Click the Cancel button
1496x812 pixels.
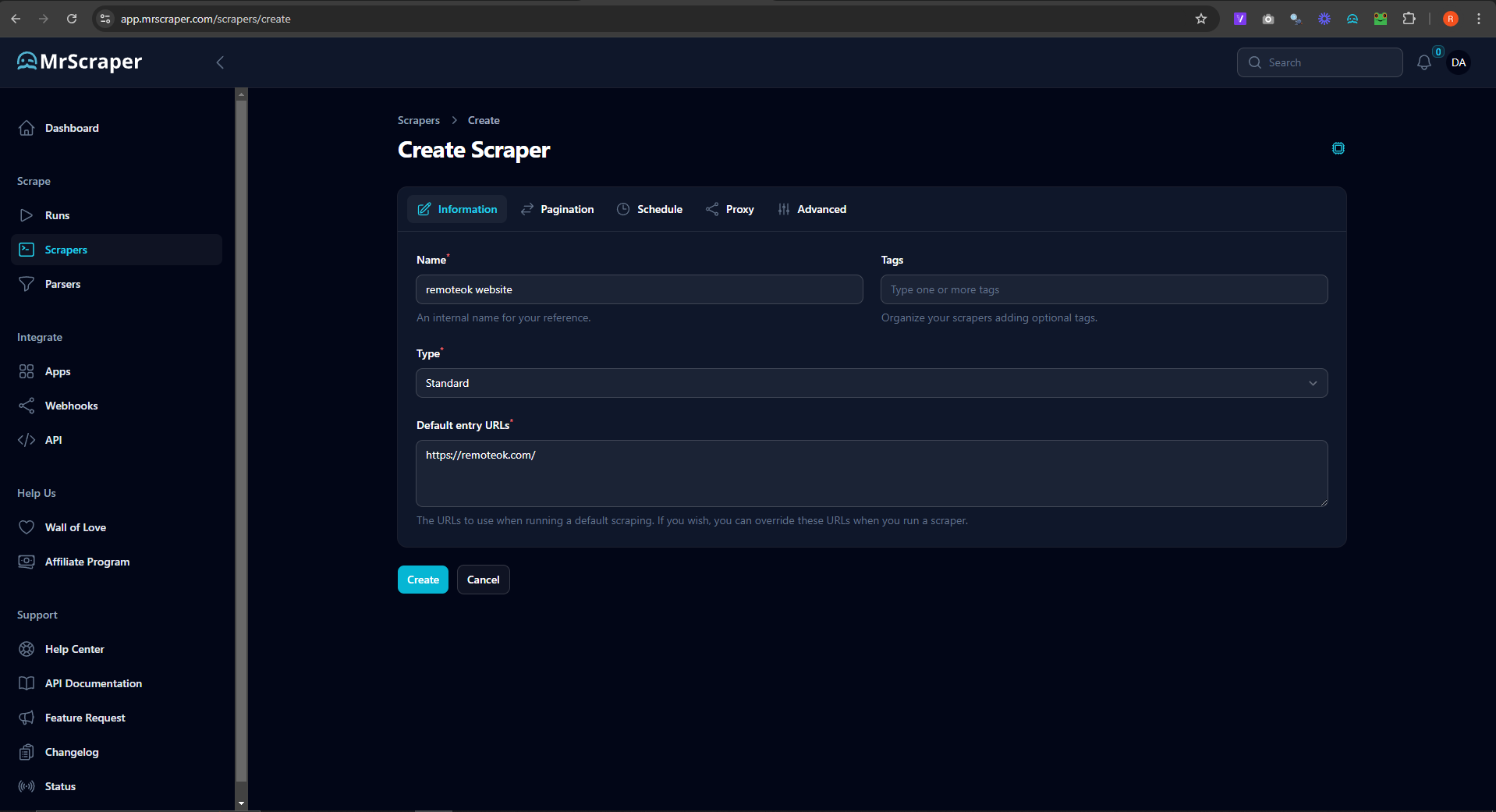(x=484, y=580)
